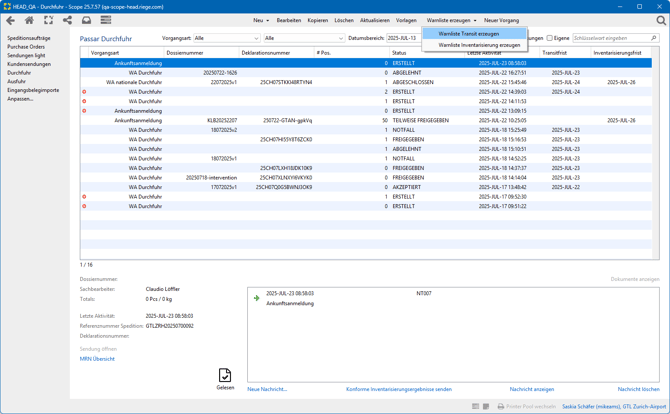Open the list view menu icon
This screenshot has height=414, width=670.
pyautogui.click(x=106, y=20)
